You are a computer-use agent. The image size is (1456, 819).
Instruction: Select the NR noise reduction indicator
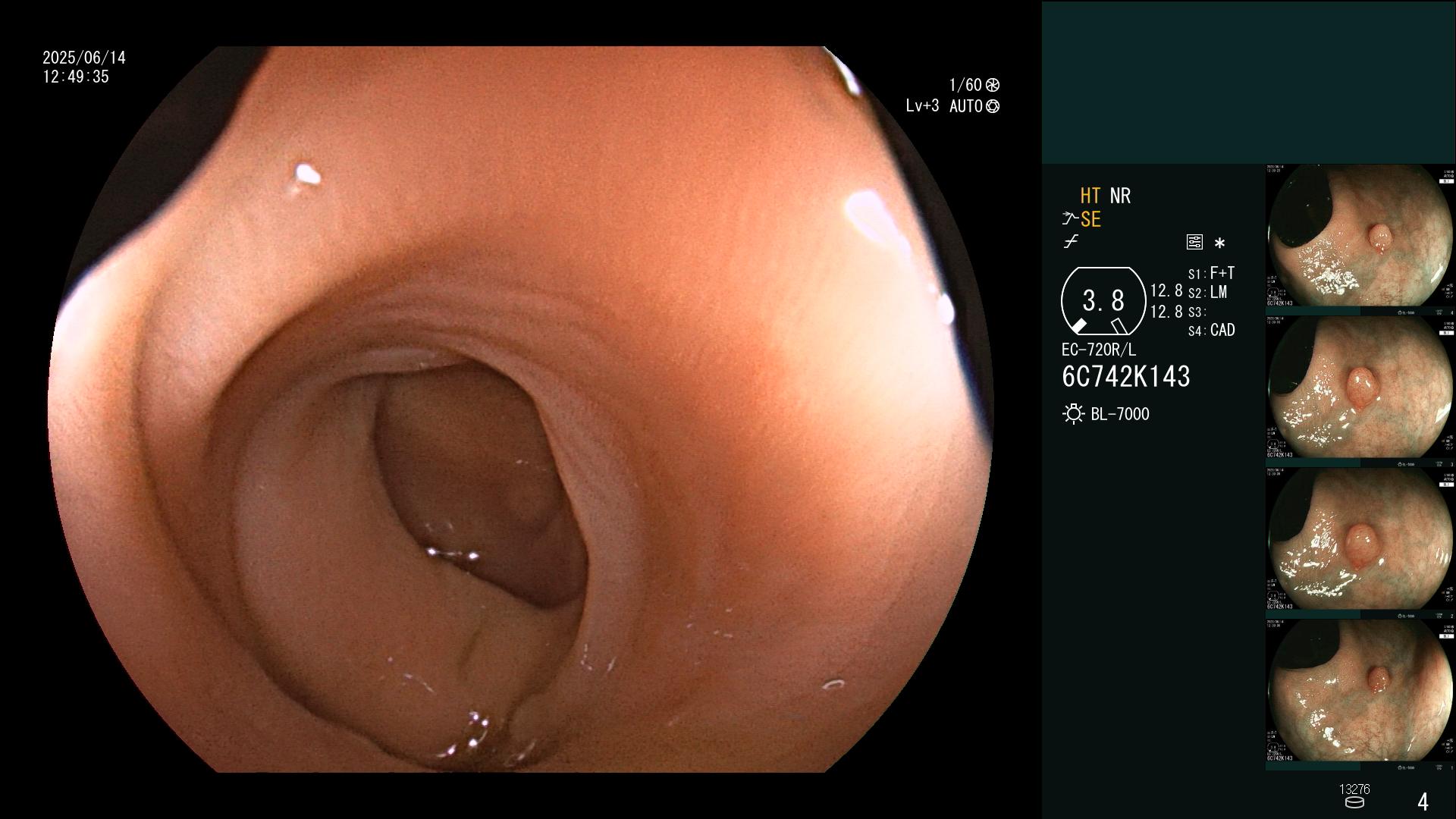tap(1120, 196)
